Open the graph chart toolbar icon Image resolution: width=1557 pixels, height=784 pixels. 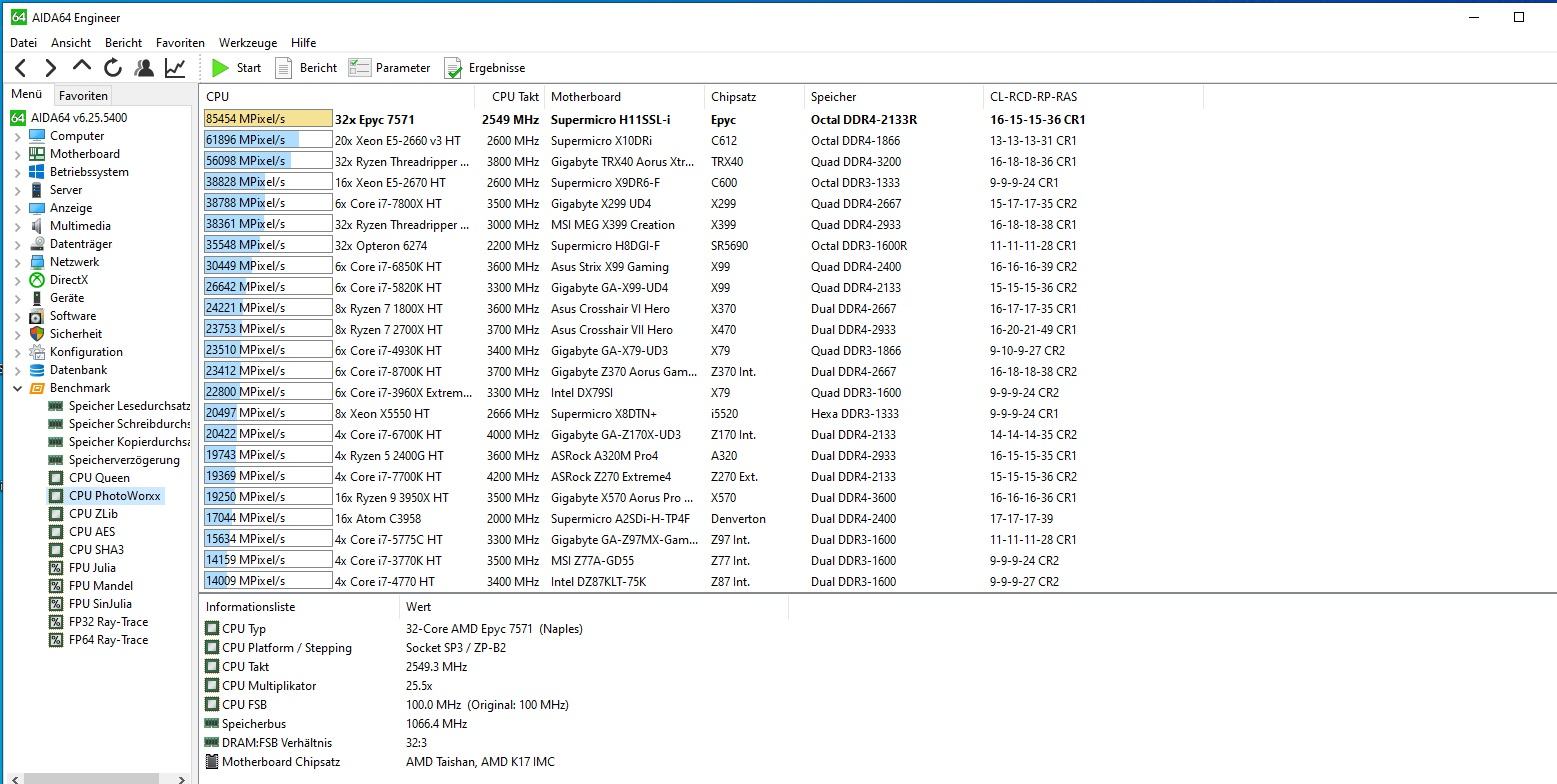tap(175, 68)
